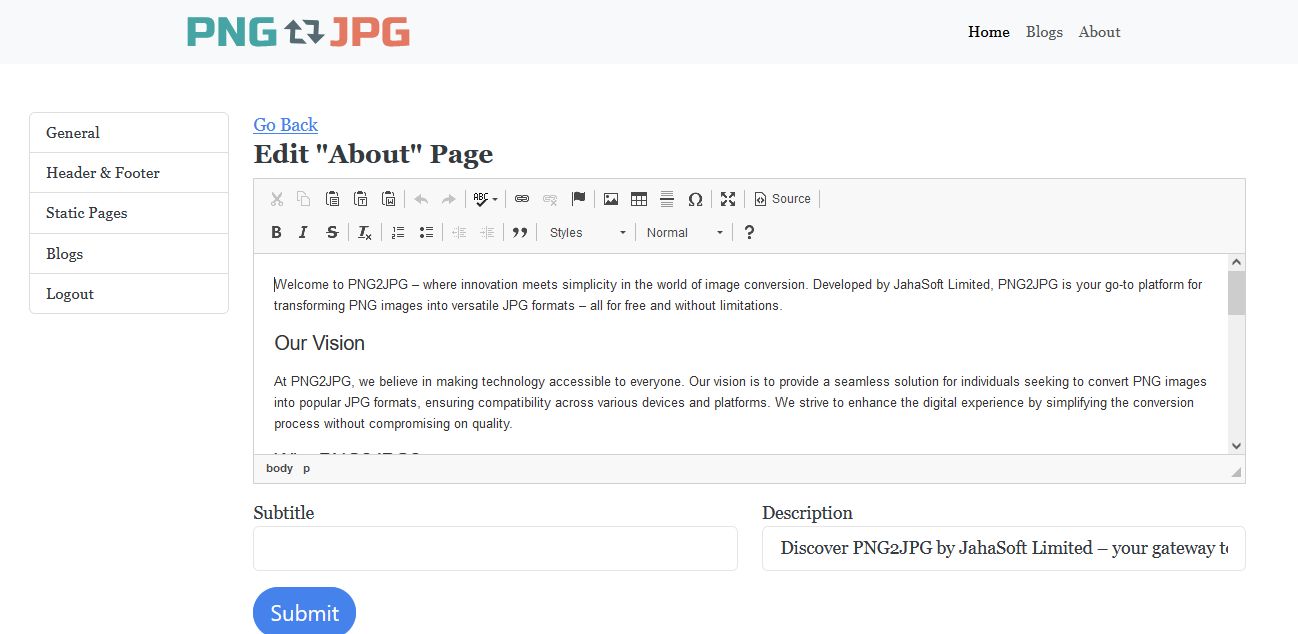Go to Blogs in top navigation
Viewport: 1298px width, 634px height.
[1044, 32]
